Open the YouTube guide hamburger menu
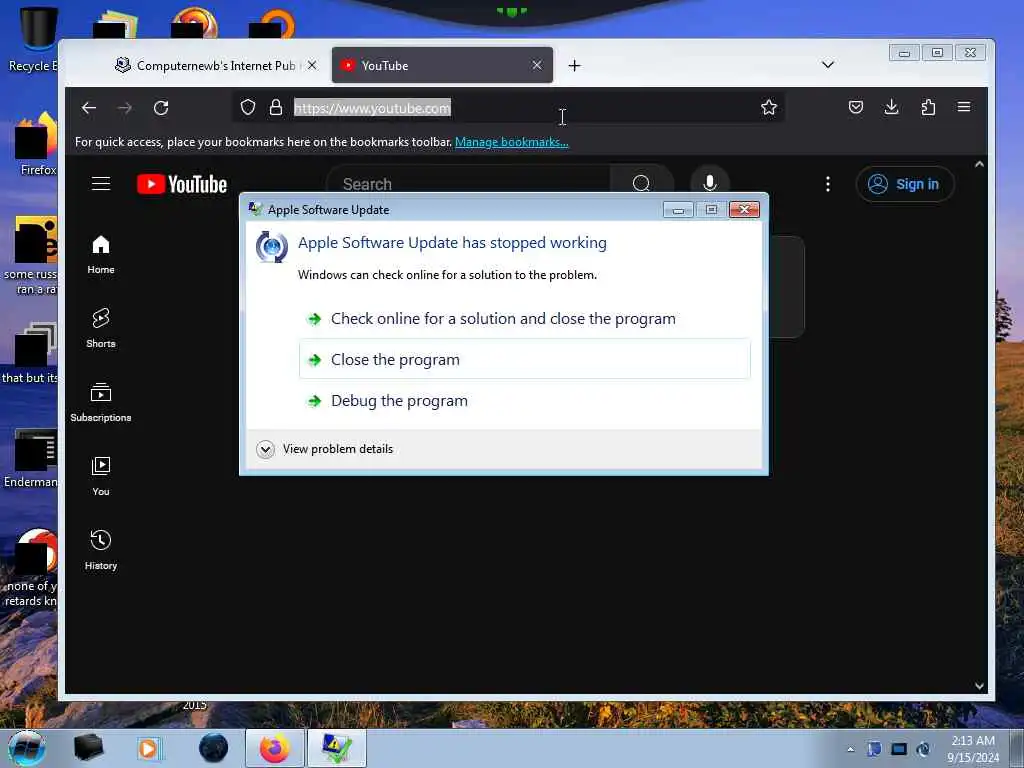1024x768 pixels. click(x=101, y=184)
